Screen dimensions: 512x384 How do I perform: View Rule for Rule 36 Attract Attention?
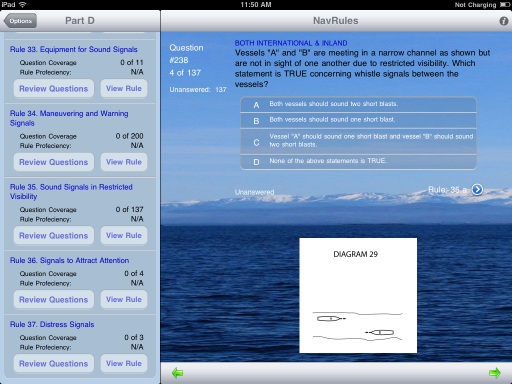(124, 299)
